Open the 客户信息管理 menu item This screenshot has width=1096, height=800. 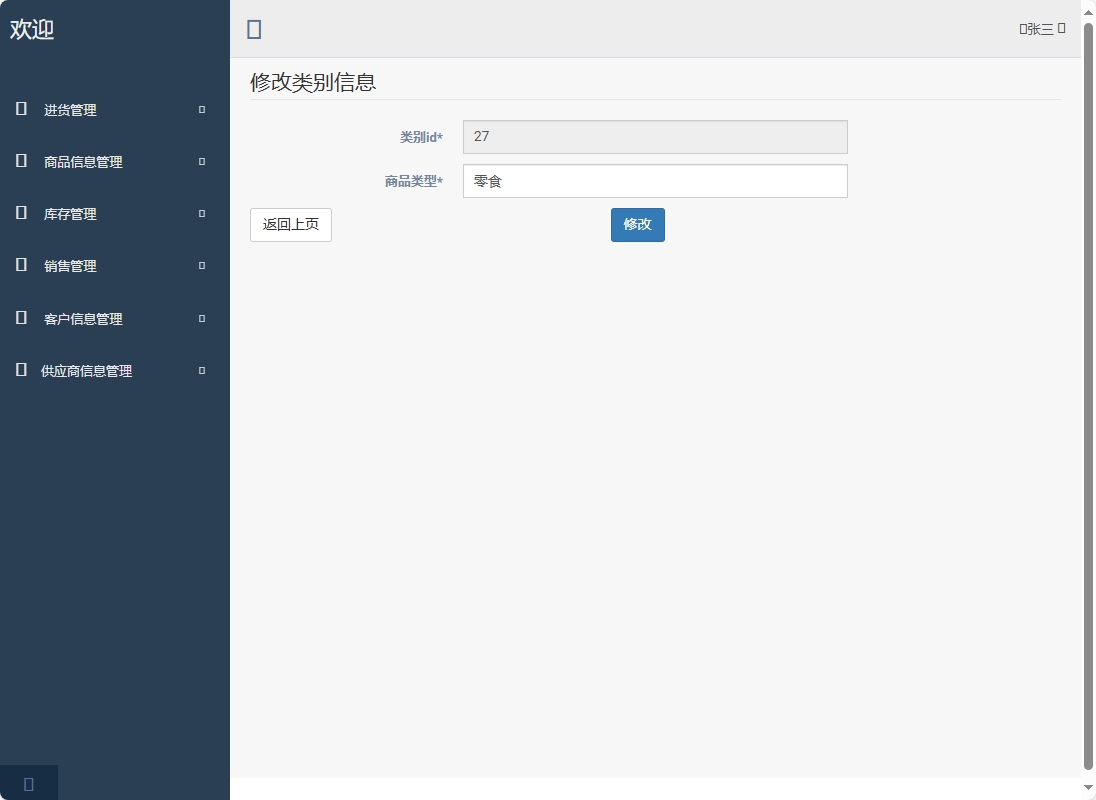tap(83, 318)
